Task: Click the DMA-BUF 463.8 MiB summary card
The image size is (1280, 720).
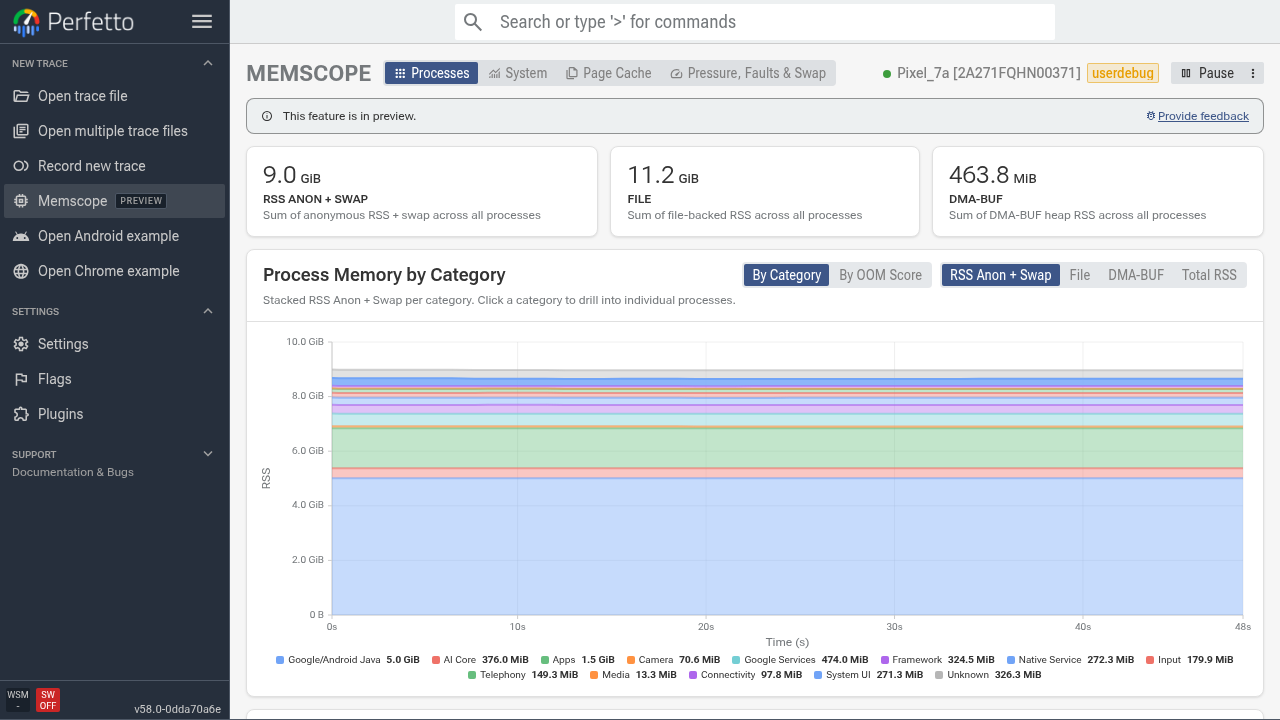Action: (x=1098, y=192)
